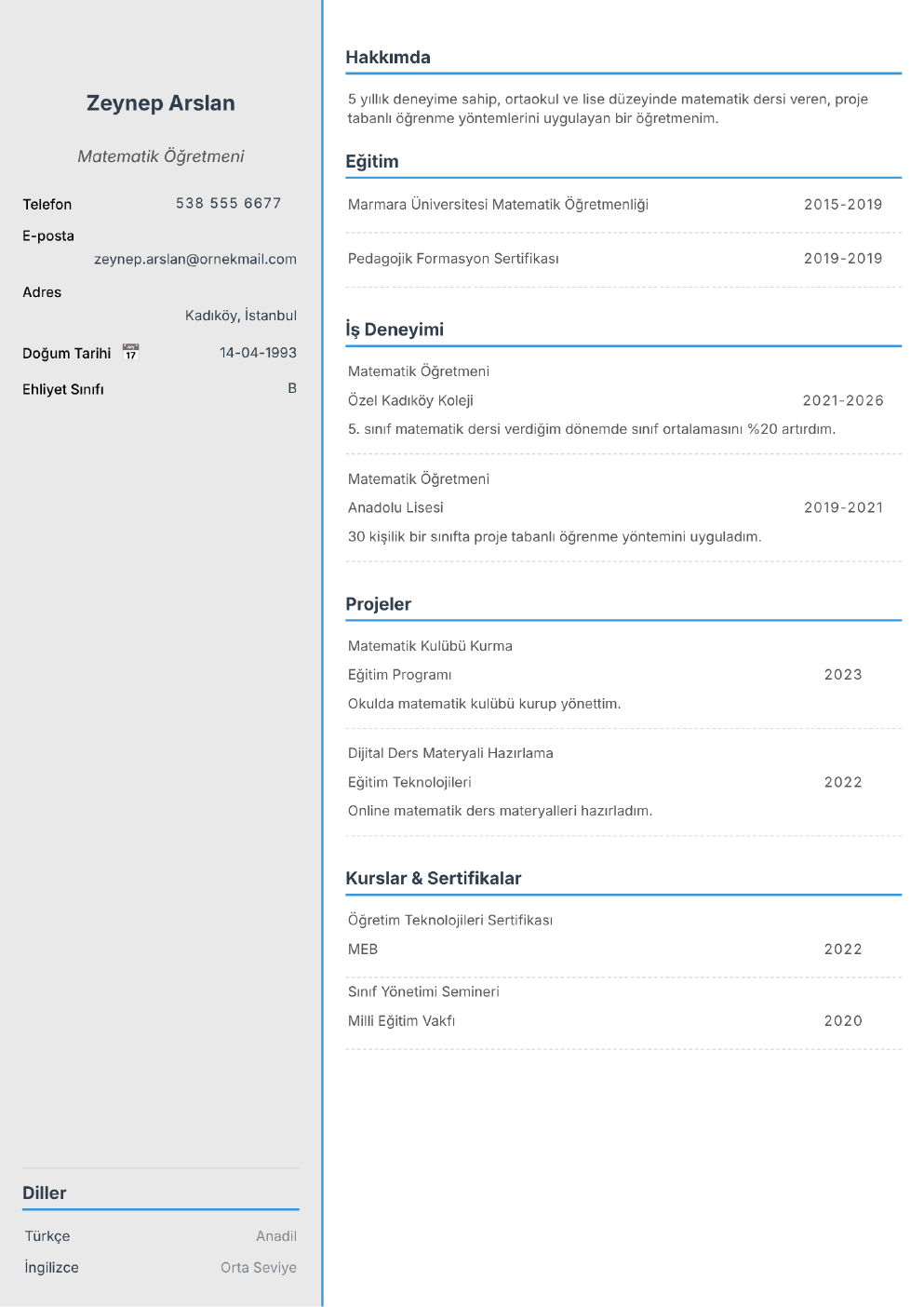The height and width of the screenshot is (1307, 924).
Task: Click the phone number 538 555 6677
Action: pos(229,203)
